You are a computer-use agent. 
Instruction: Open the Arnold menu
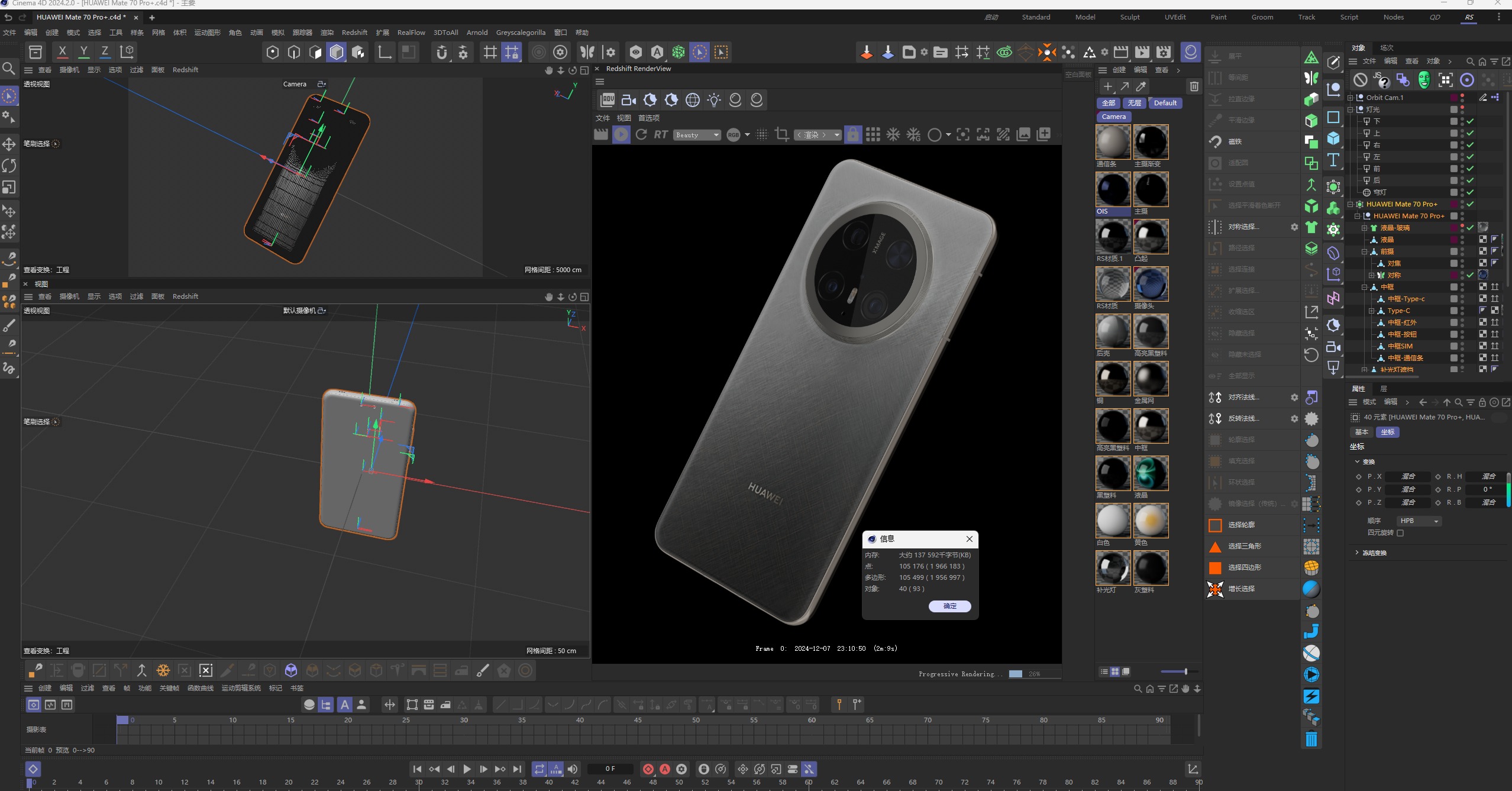pyautogui.click(x=477, y=33)
